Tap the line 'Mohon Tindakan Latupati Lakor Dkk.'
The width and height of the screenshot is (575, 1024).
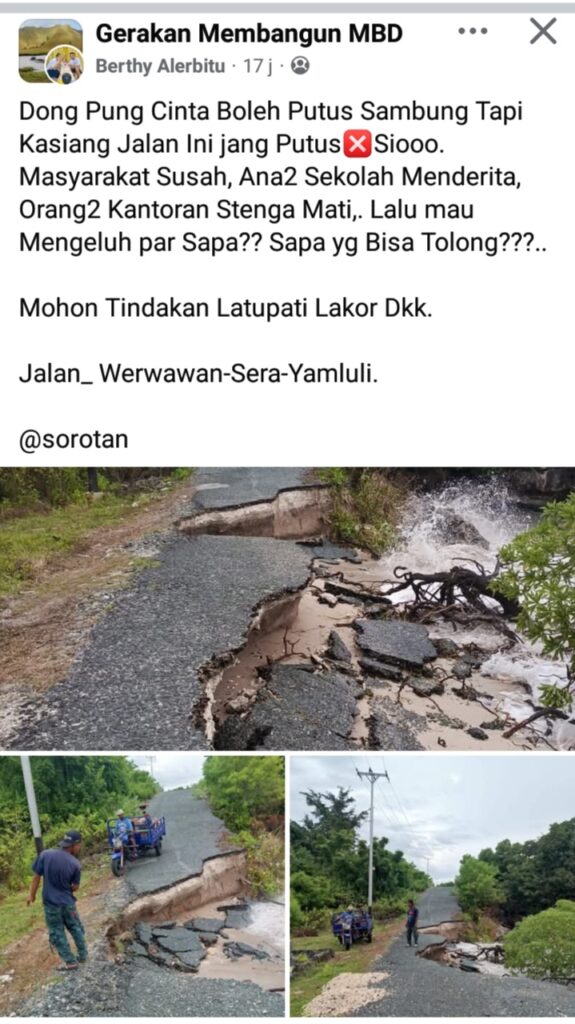[225, 308]
